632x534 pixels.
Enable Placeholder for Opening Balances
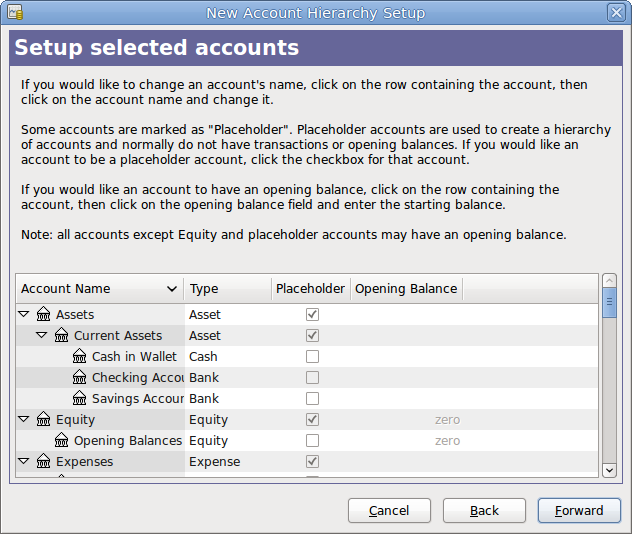[x=312, y=441]
